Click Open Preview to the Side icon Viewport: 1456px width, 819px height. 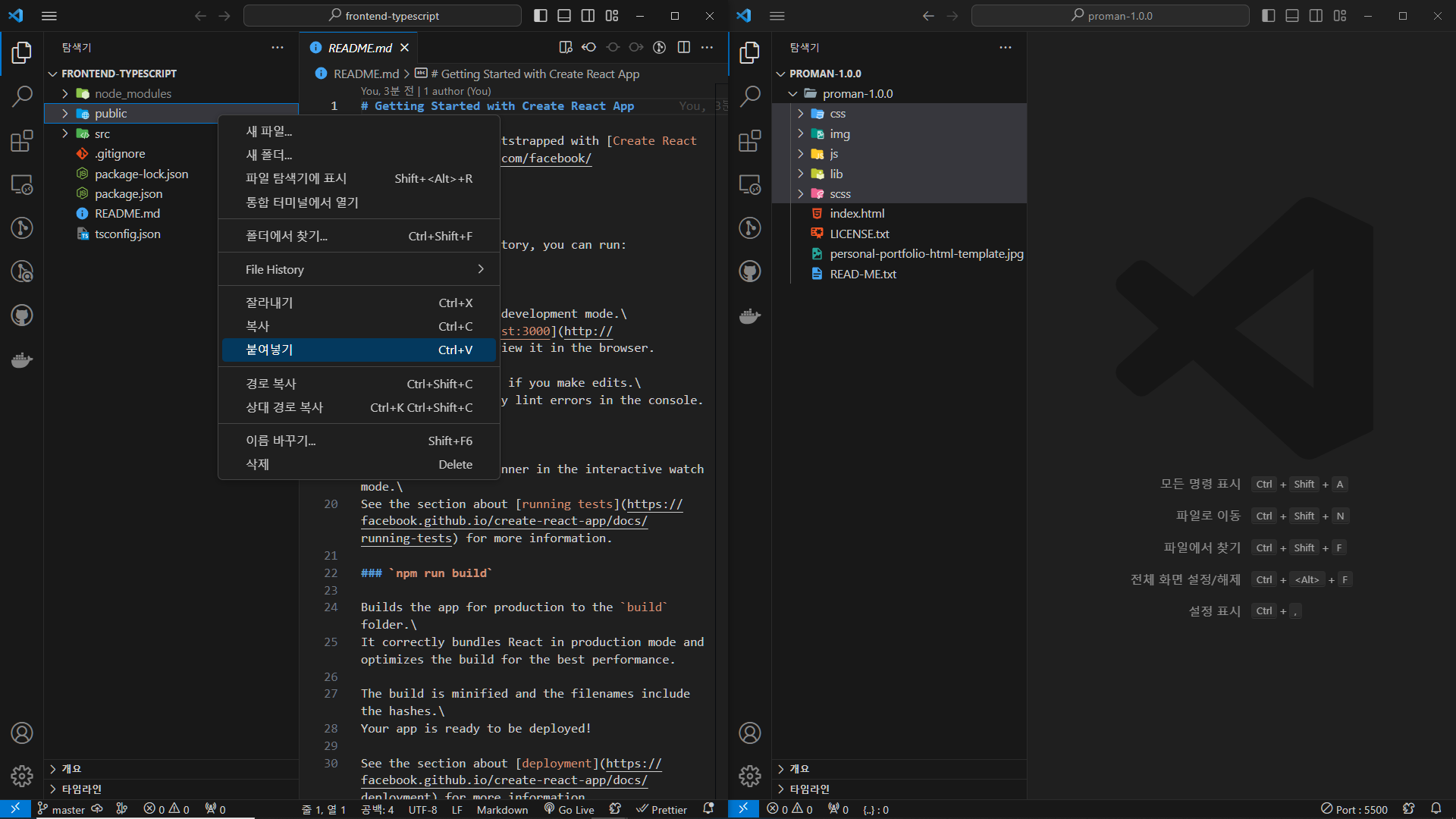tap(565, 47)
